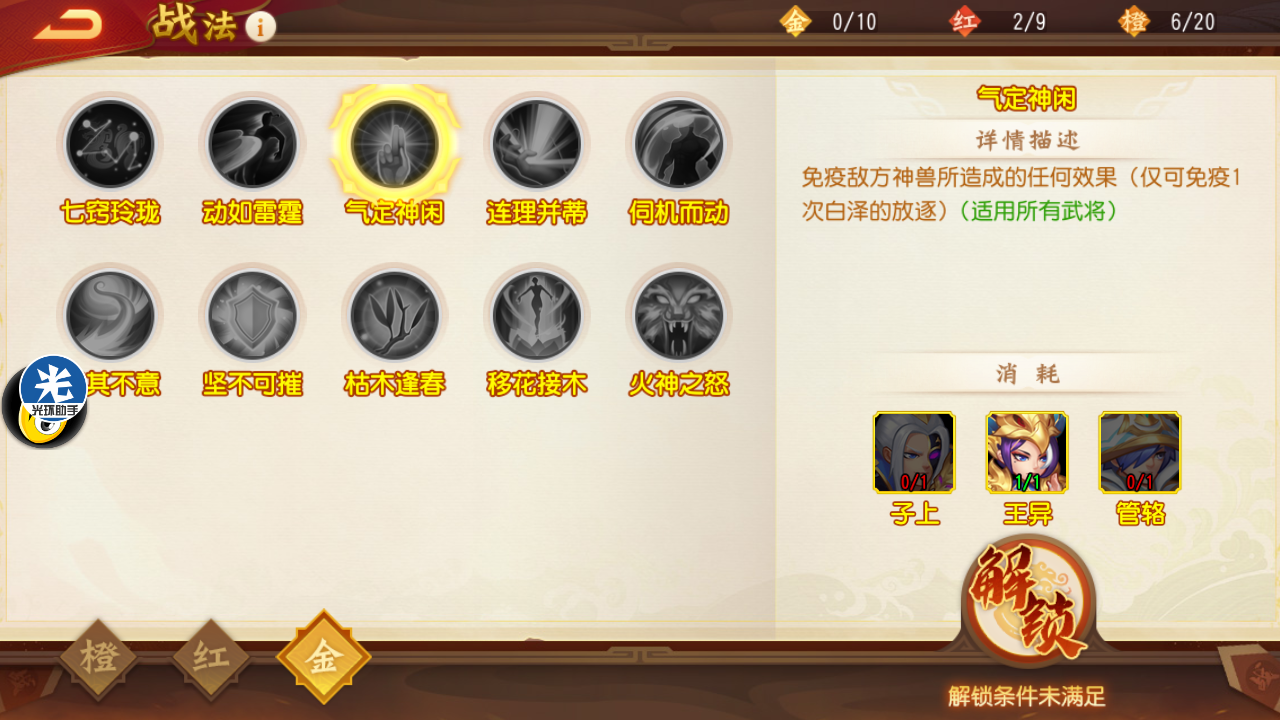Screen dimensions: 1280x720
Task: Tap the 光环助手 floating assistant icon
Action: coord(46,401)
